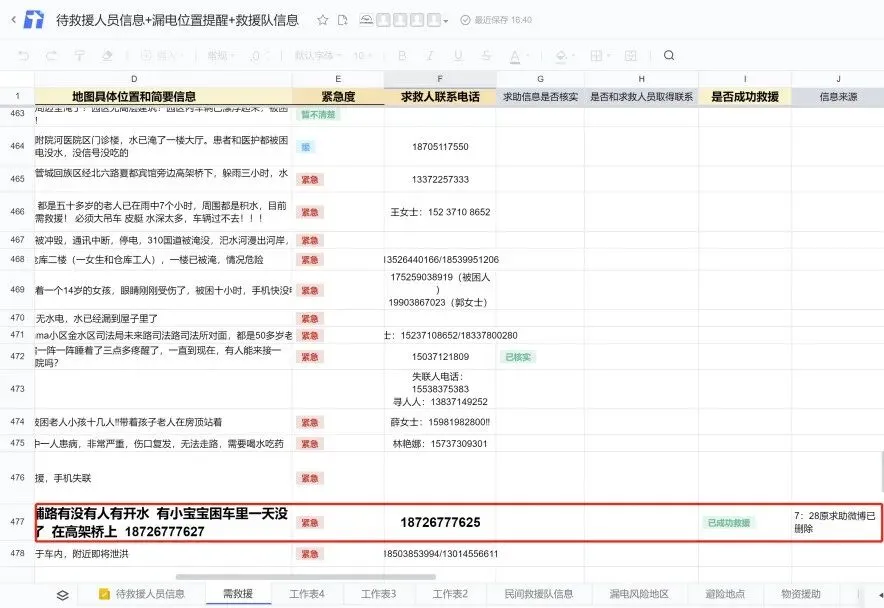Click the 已核实 tag in row 472

(518, 357)
